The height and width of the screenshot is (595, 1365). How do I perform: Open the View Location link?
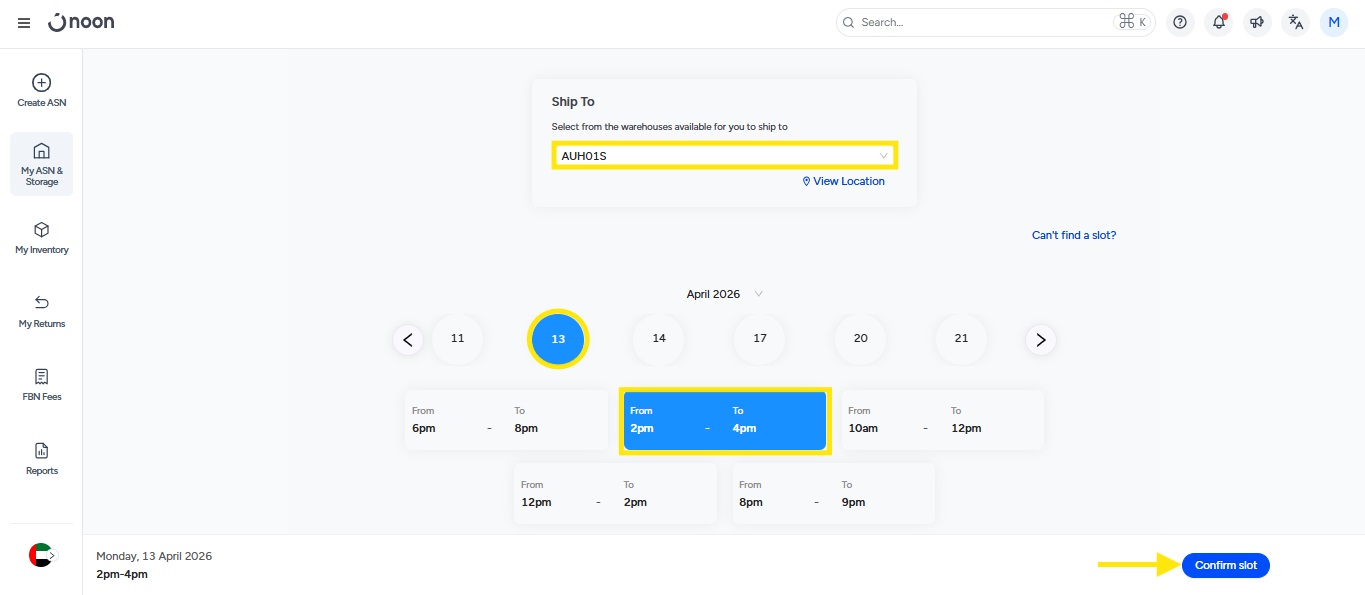(843, 182)
